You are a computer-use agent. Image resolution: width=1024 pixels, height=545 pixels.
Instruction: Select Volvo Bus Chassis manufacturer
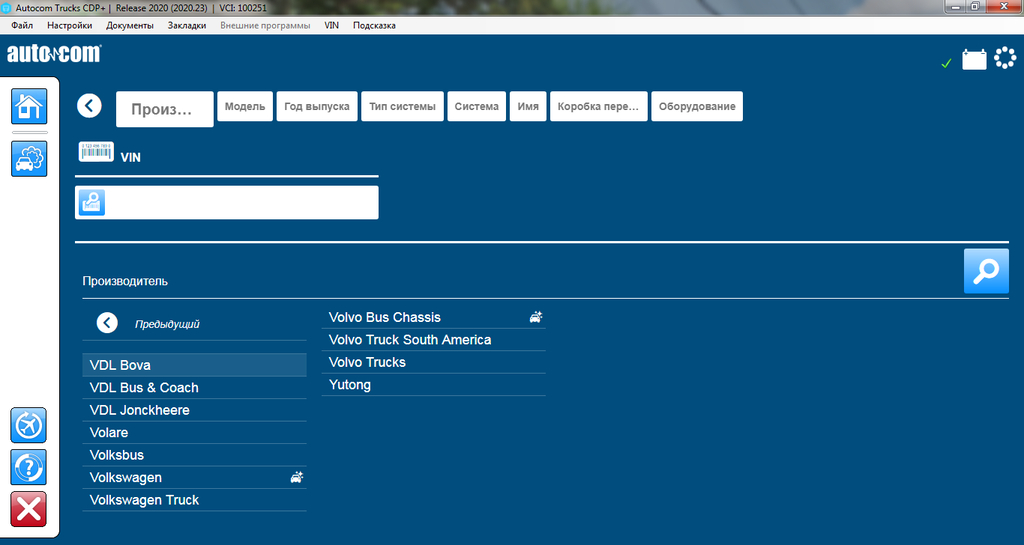pyautogui.click(x=434, y=317)
